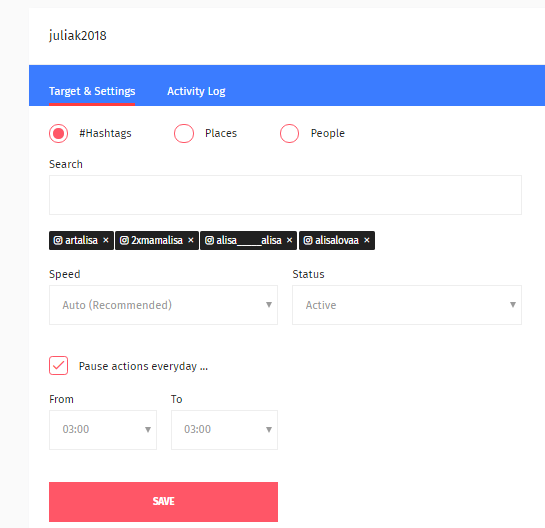Screen dimensions: 545x528
Task: Remove the alisalovaa tag
Action: click(x=367, y=240)
